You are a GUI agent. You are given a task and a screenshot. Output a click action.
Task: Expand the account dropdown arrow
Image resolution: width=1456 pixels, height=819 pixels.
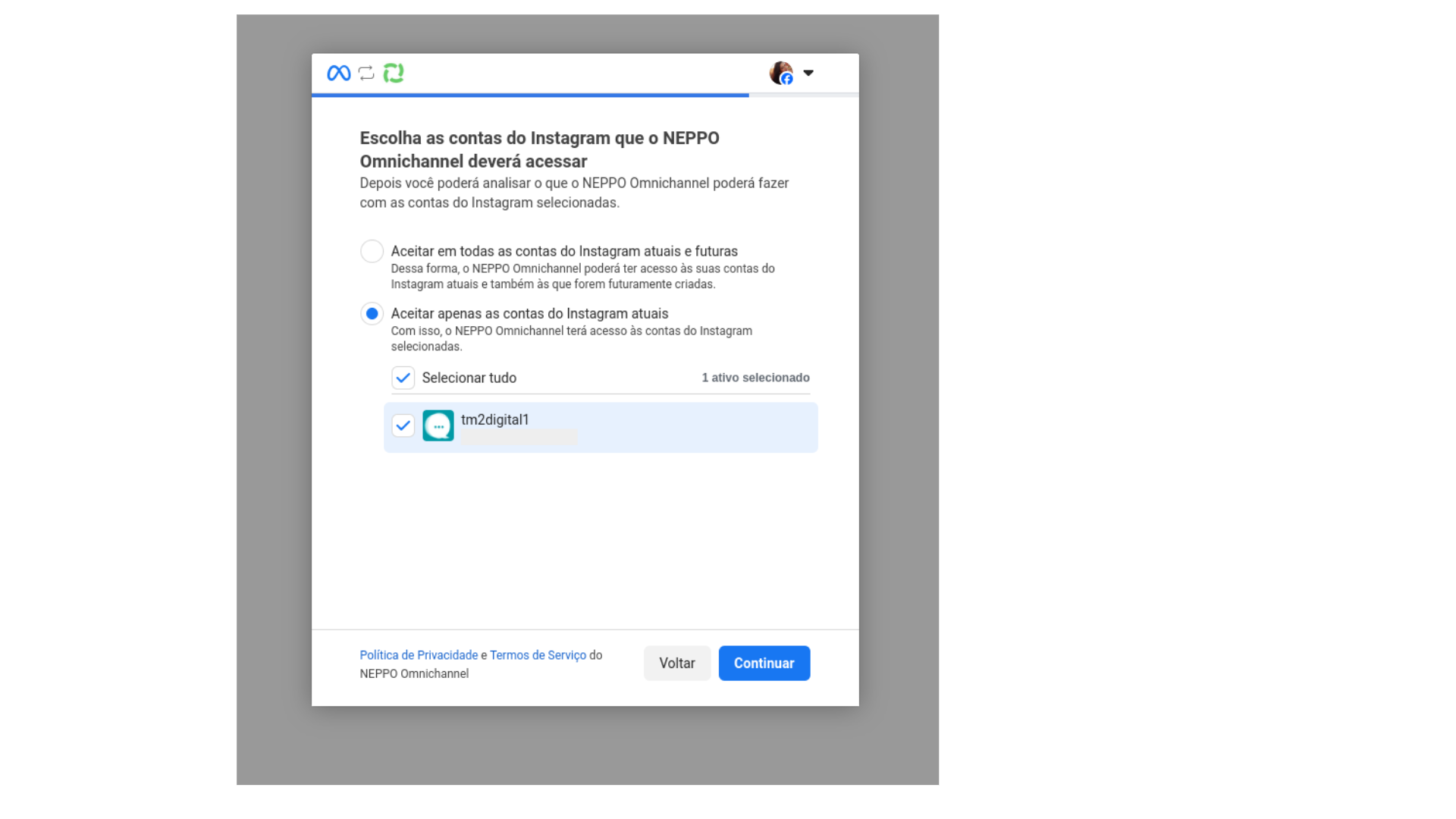(808, 73)
